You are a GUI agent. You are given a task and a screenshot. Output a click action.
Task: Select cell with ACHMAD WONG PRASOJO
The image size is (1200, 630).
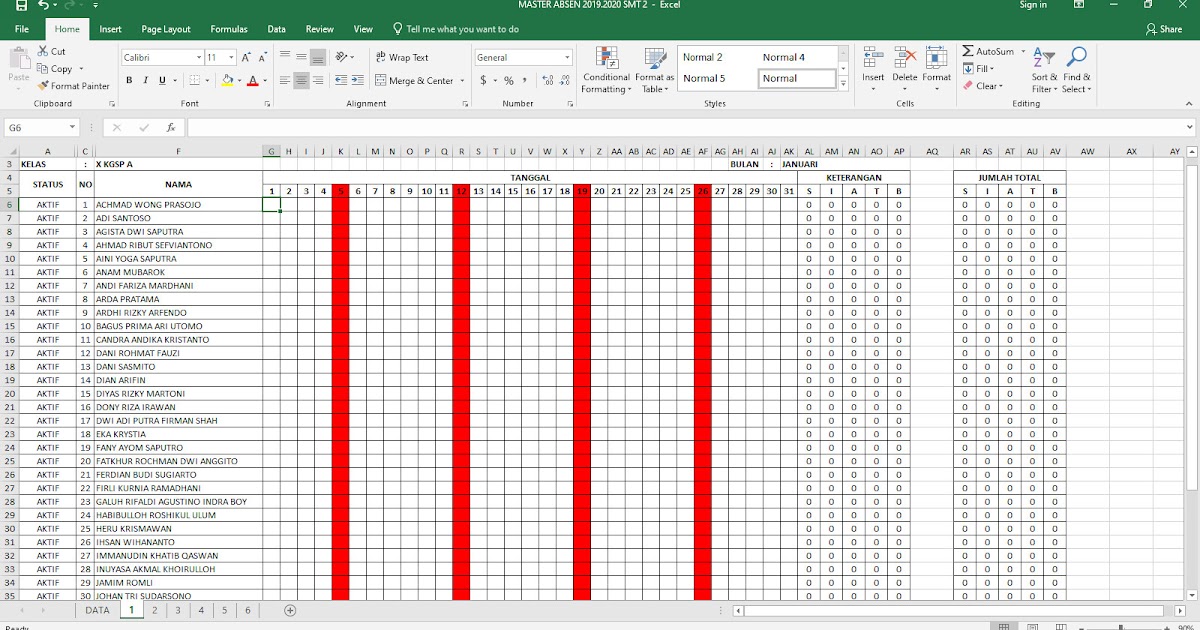178,205
